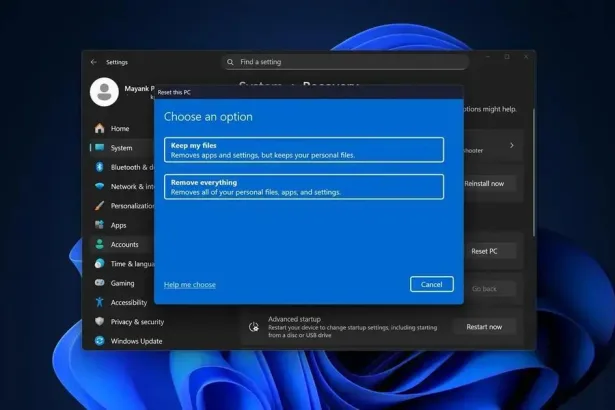Click the Find a setting search box

coord(345,61)
